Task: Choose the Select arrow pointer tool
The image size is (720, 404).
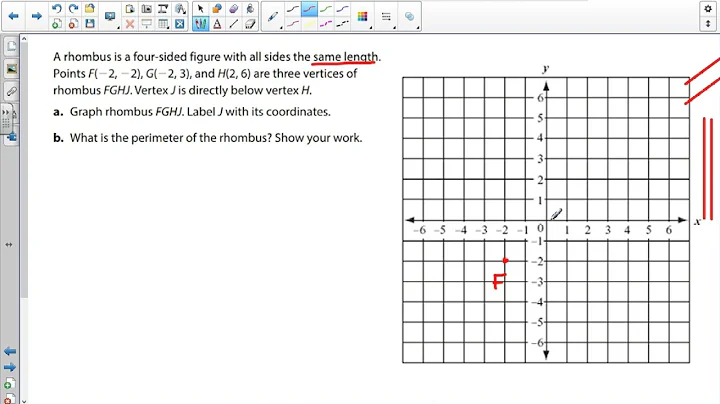Action: tap(200, 9)
